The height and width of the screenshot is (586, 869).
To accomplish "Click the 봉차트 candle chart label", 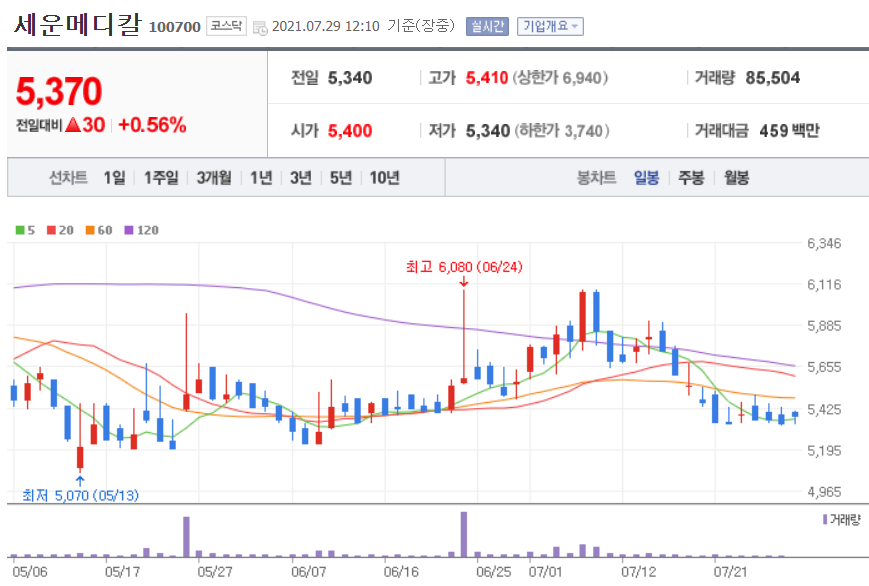I will 596,178.
